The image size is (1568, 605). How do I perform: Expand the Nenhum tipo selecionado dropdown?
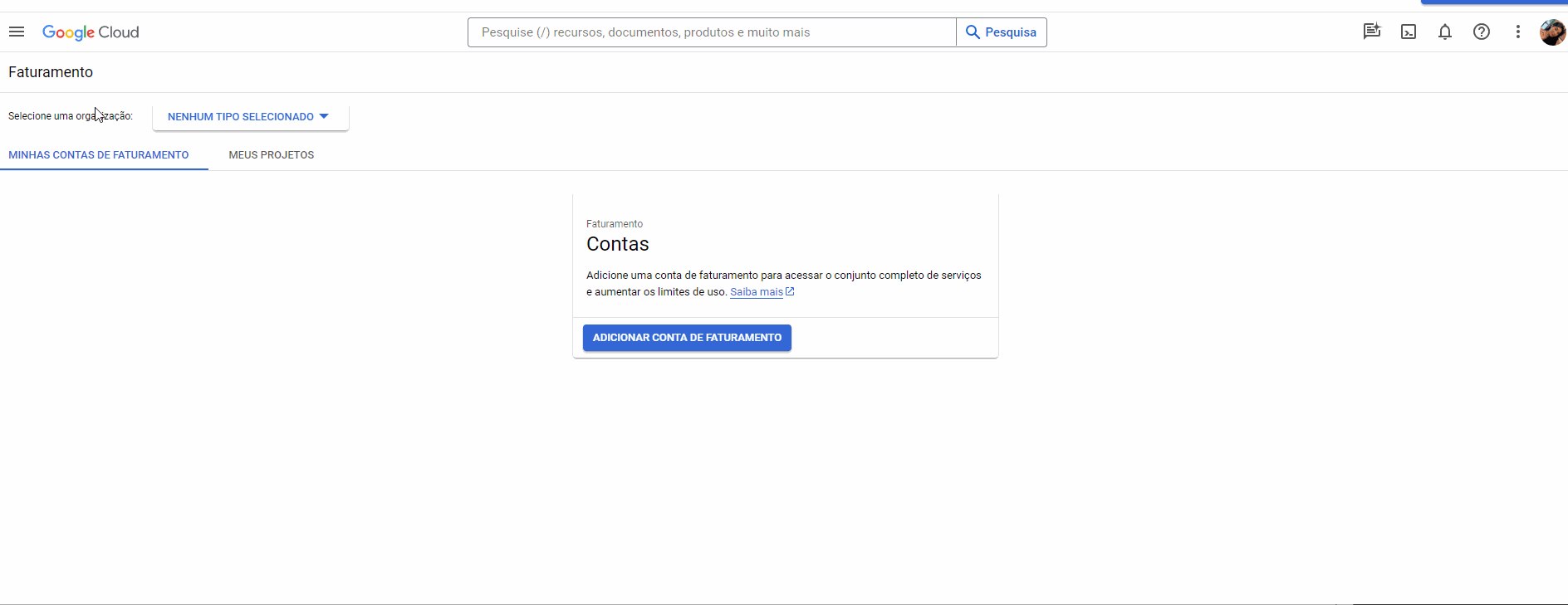tap(250, 117)
